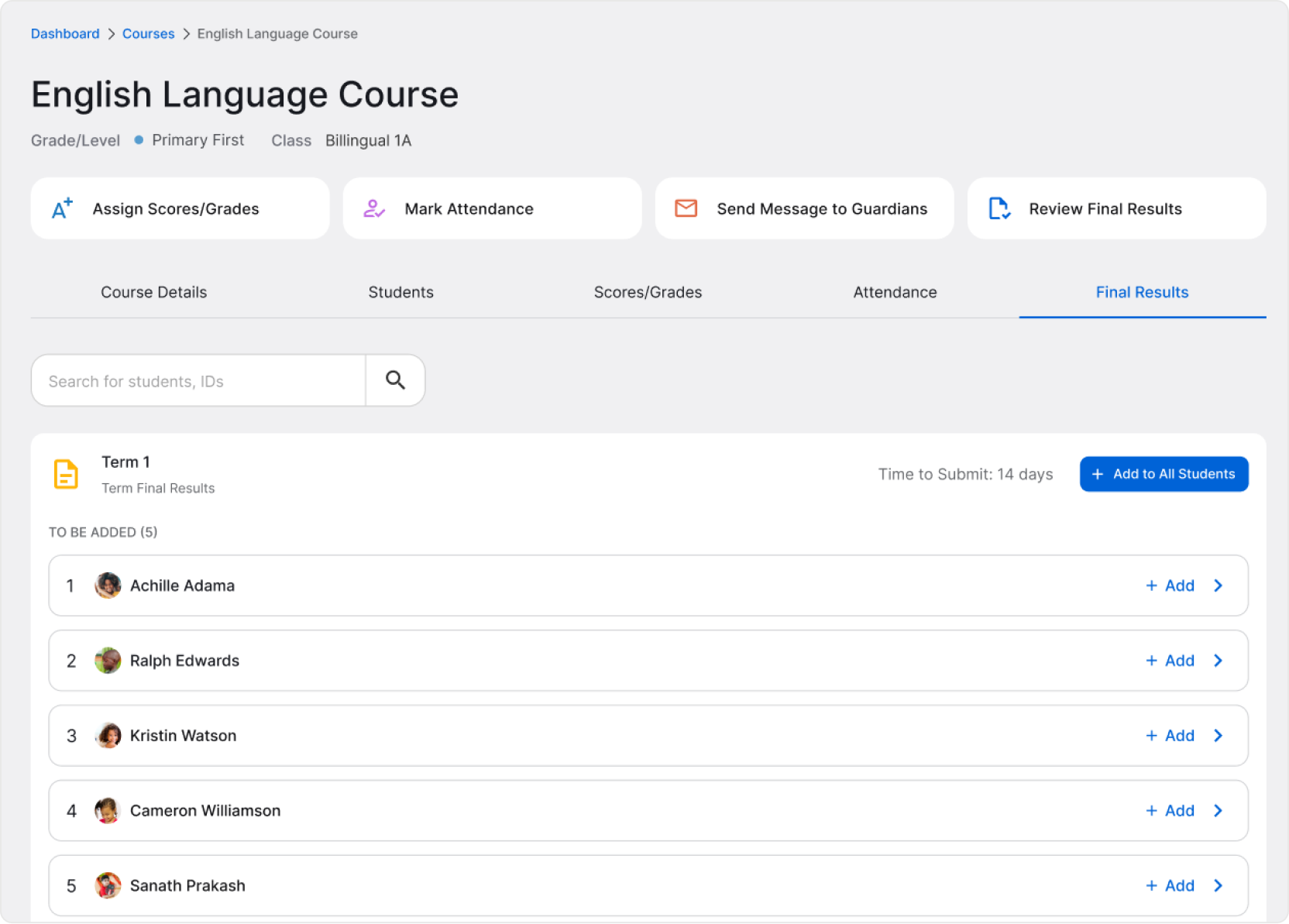
Task: Click the yellow Term 1 document icon
Action: tap(66, 473)
